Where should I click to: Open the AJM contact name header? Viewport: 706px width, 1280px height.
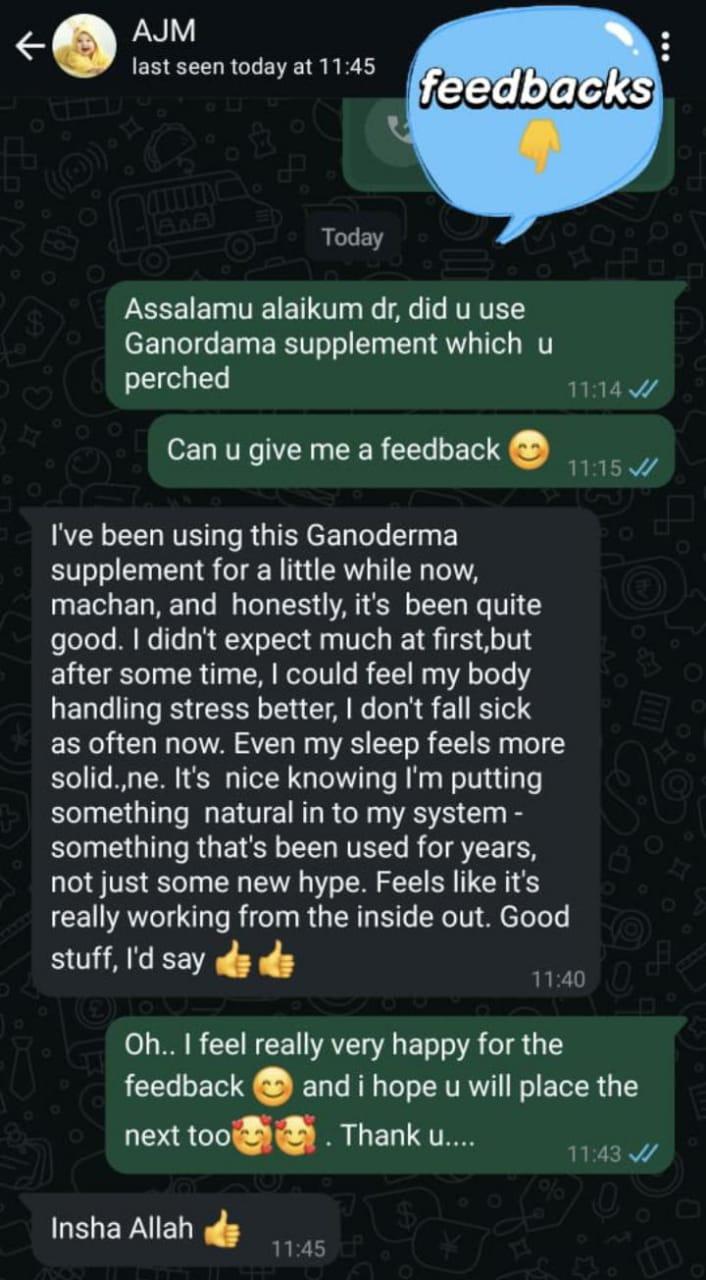click(x=150, y=32)
